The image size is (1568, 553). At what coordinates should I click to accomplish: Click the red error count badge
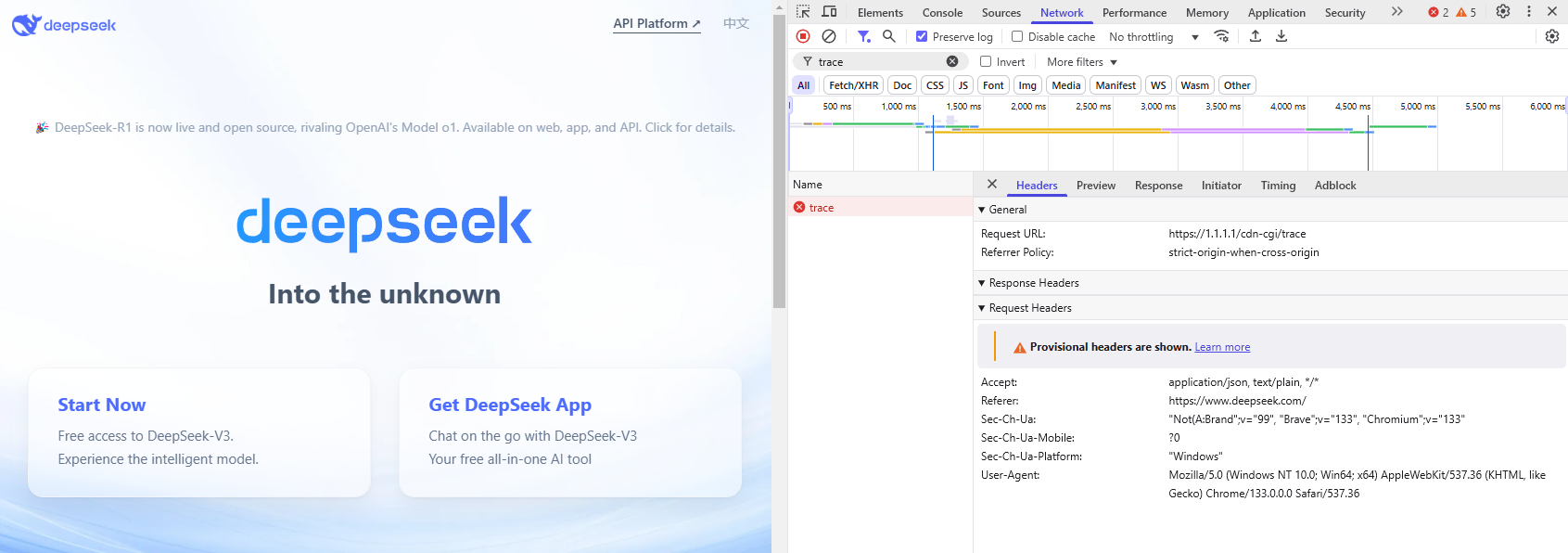point(1438,12)
